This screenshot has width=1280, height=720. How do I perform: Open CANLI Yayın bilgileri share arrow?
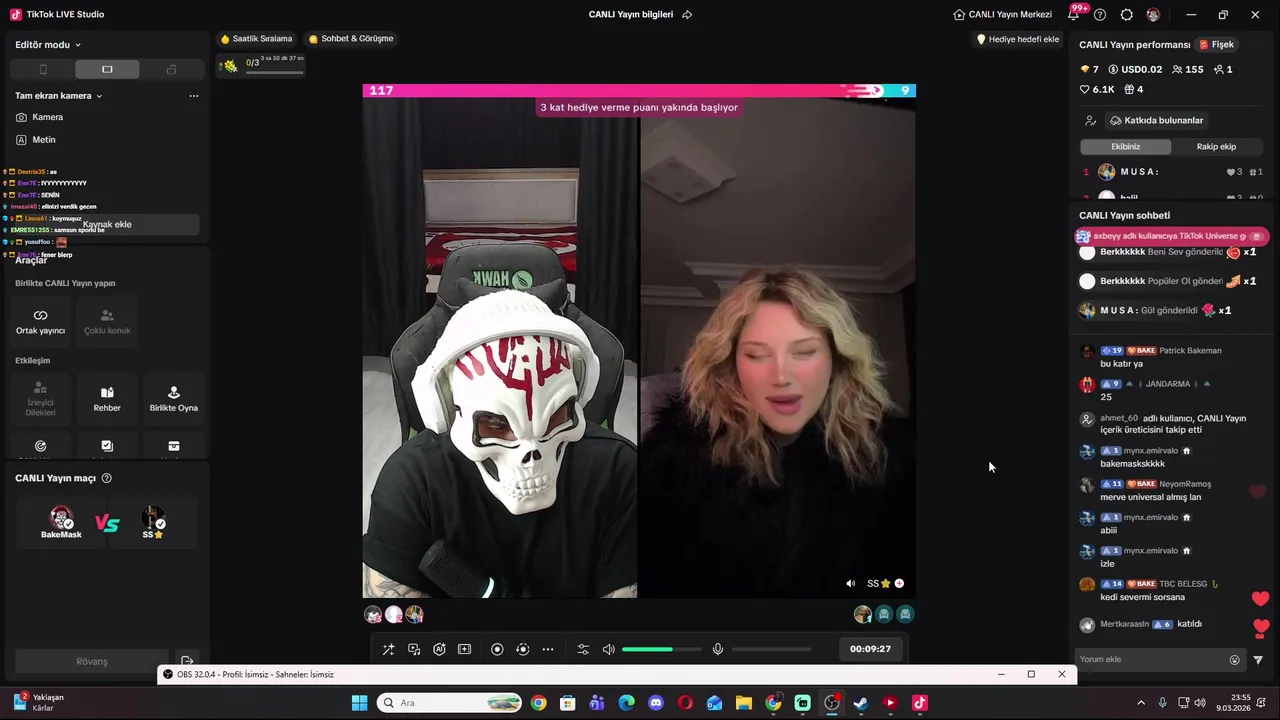click(687, 15)
